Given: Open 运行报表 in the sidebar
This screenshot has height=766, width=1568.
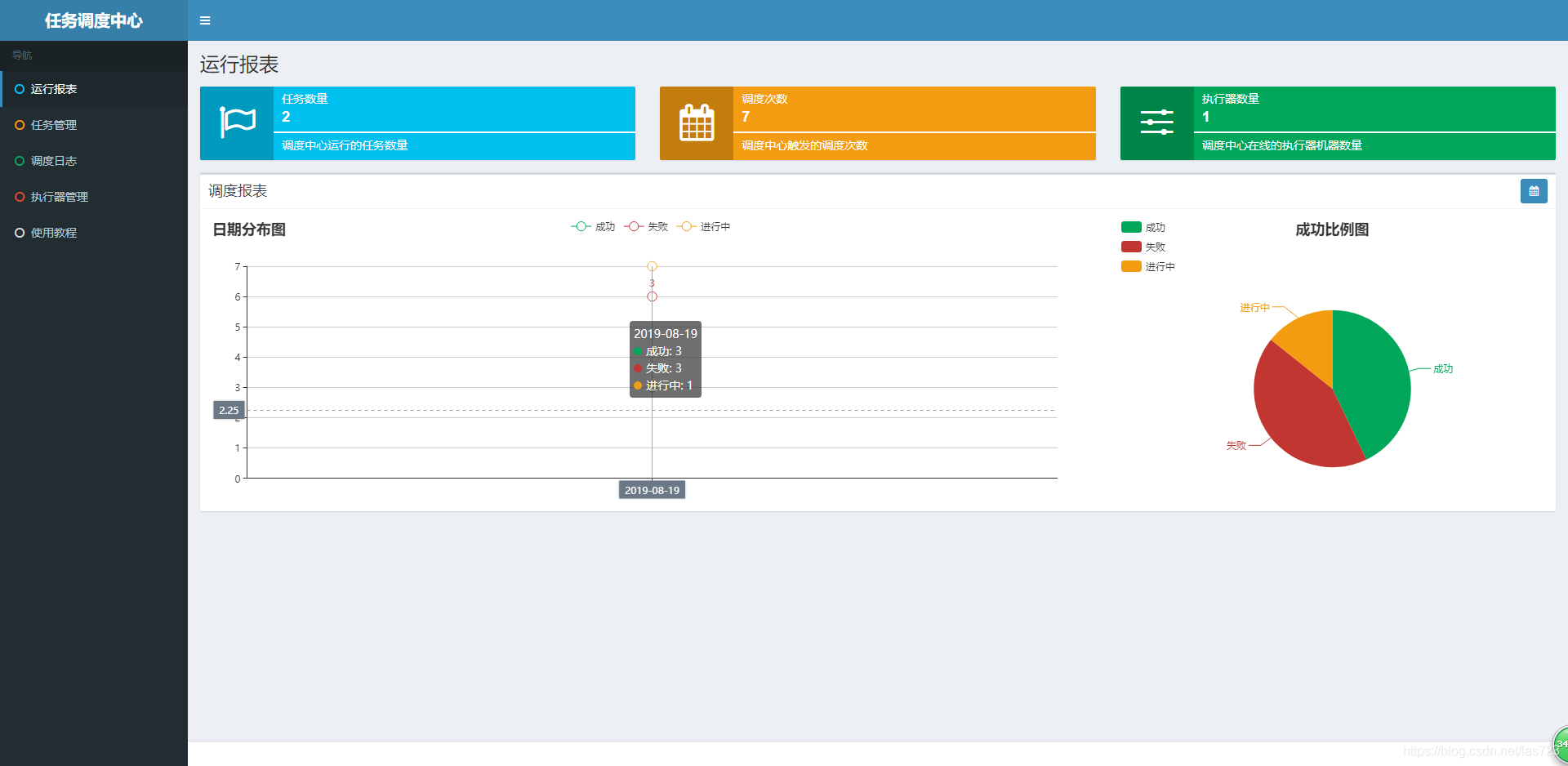Looking at the screenshot, I should [x=94, y=89].
